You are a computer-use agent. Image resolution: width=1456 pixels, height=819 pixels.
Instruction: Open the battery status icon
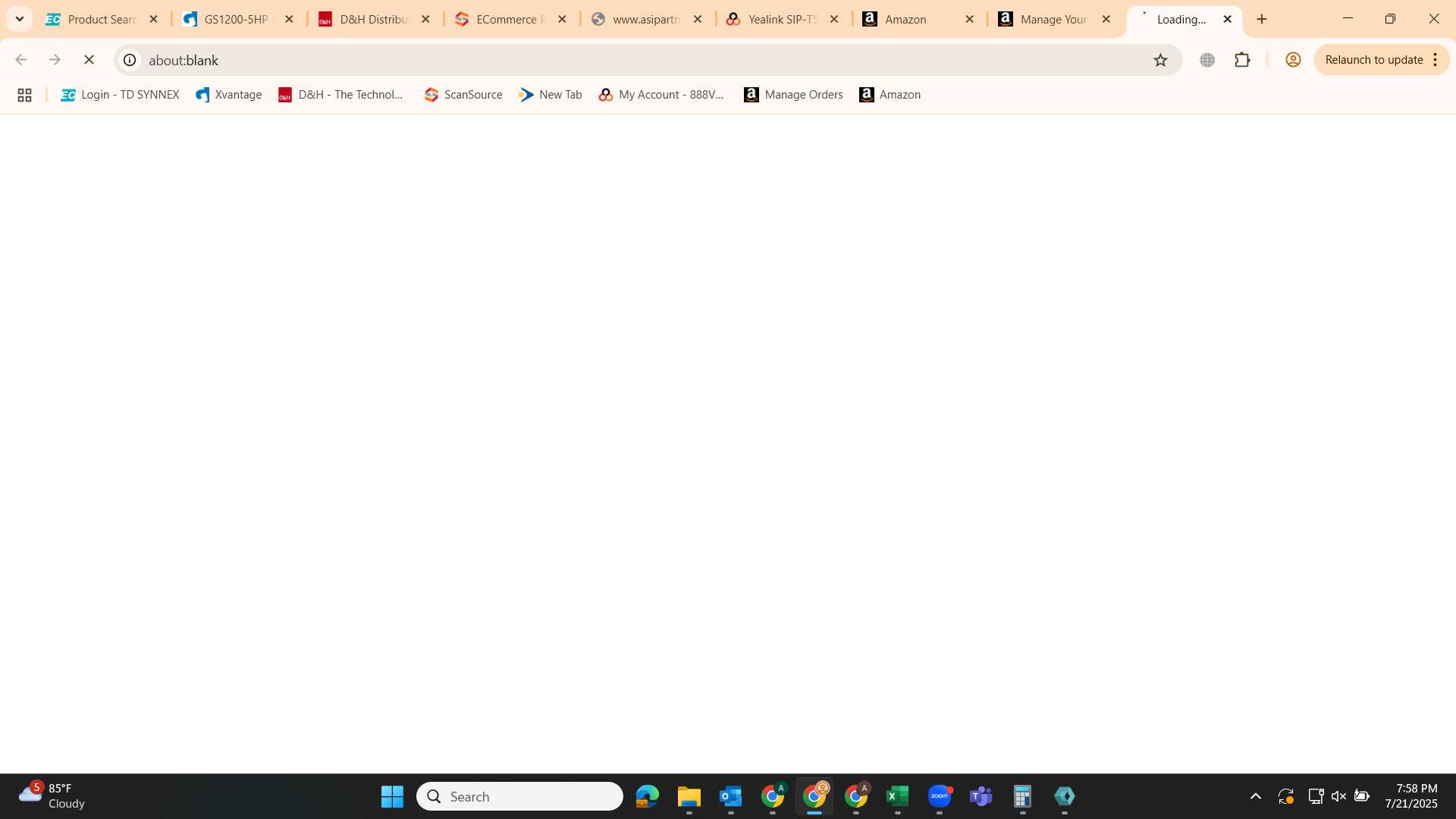[1362, 796]
